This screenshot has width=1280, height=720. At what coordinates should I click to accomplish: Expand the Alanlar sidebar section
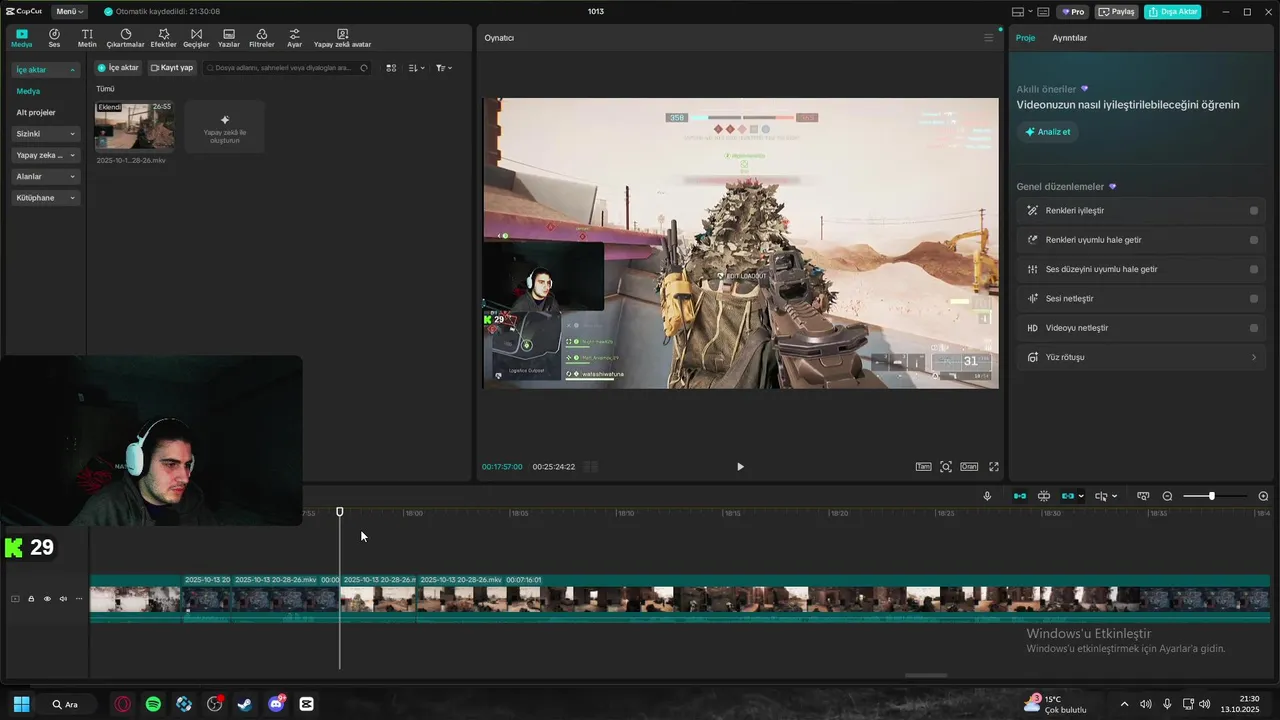click(x=46, y=176)
